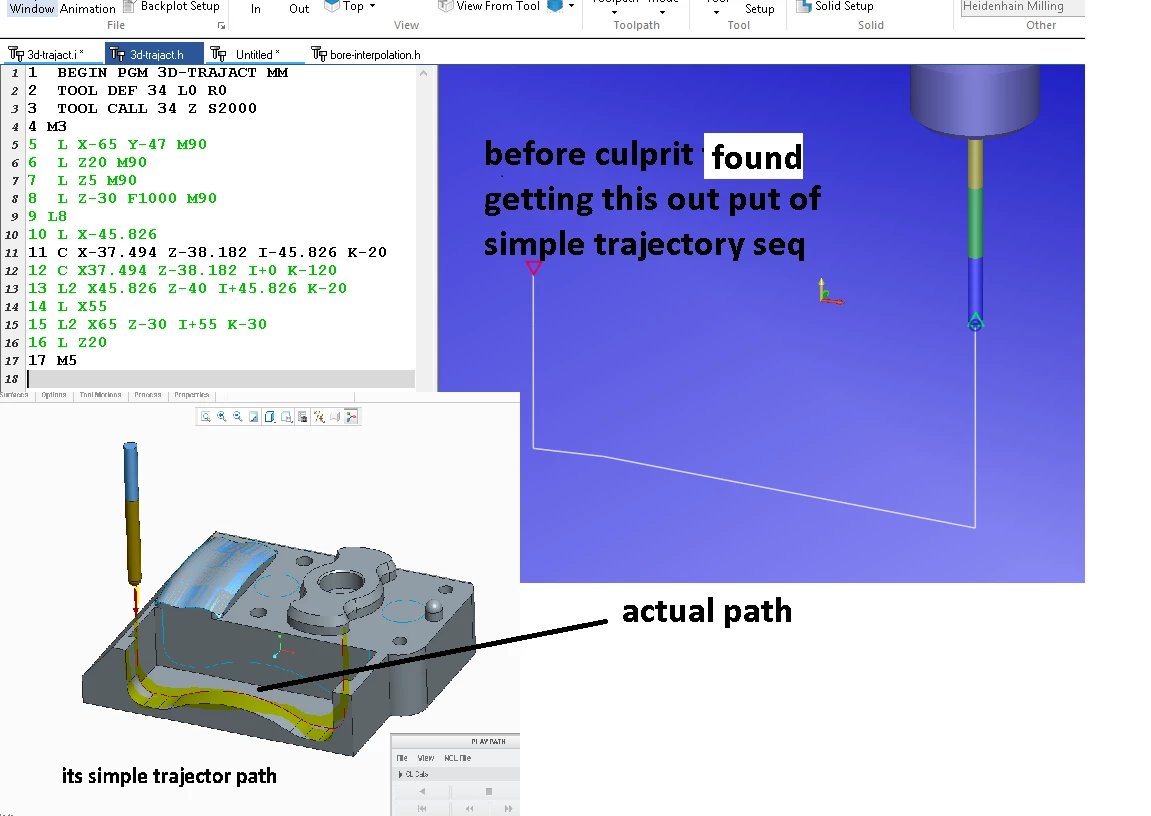Click the annotation display icon
Image resolution: width=1151 pixels, height=816 pixels.
(x=335, y=417)
